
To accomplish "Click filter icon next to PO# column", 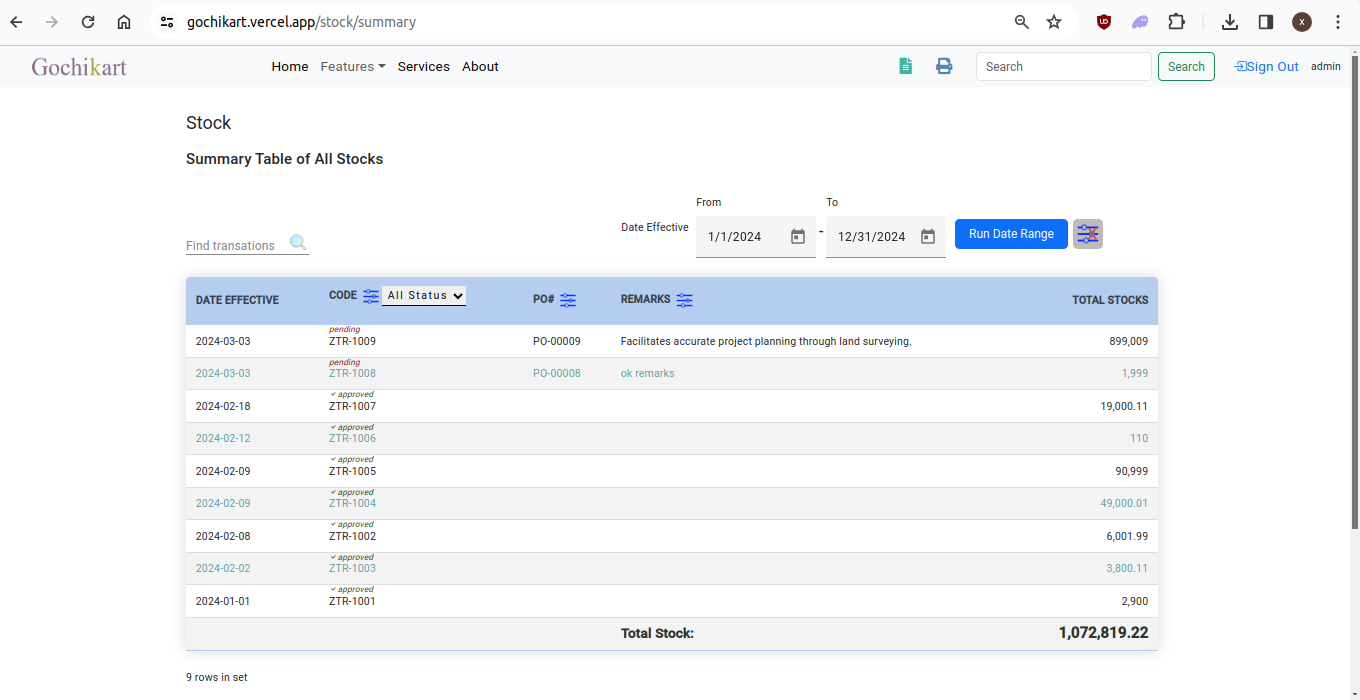I will (568, 300).
